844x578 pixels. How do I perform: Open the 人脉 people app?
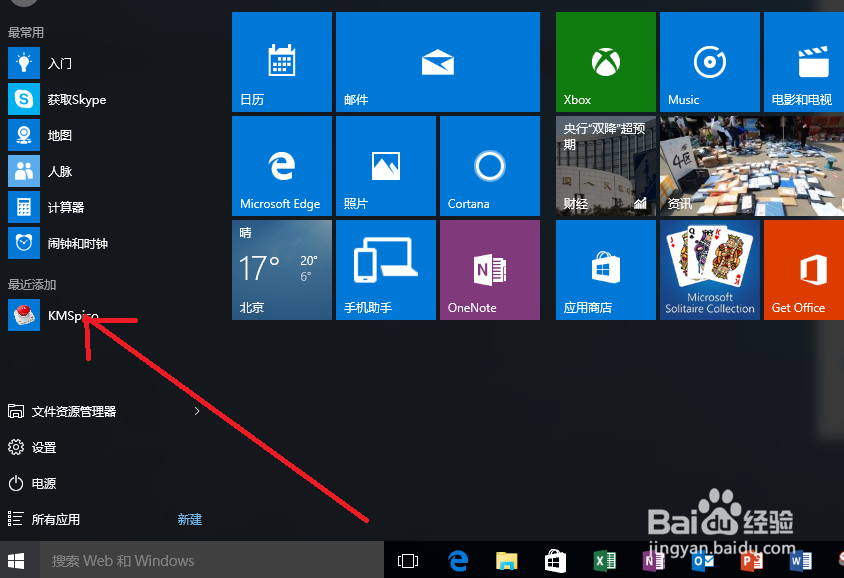(x=105, y=171)
